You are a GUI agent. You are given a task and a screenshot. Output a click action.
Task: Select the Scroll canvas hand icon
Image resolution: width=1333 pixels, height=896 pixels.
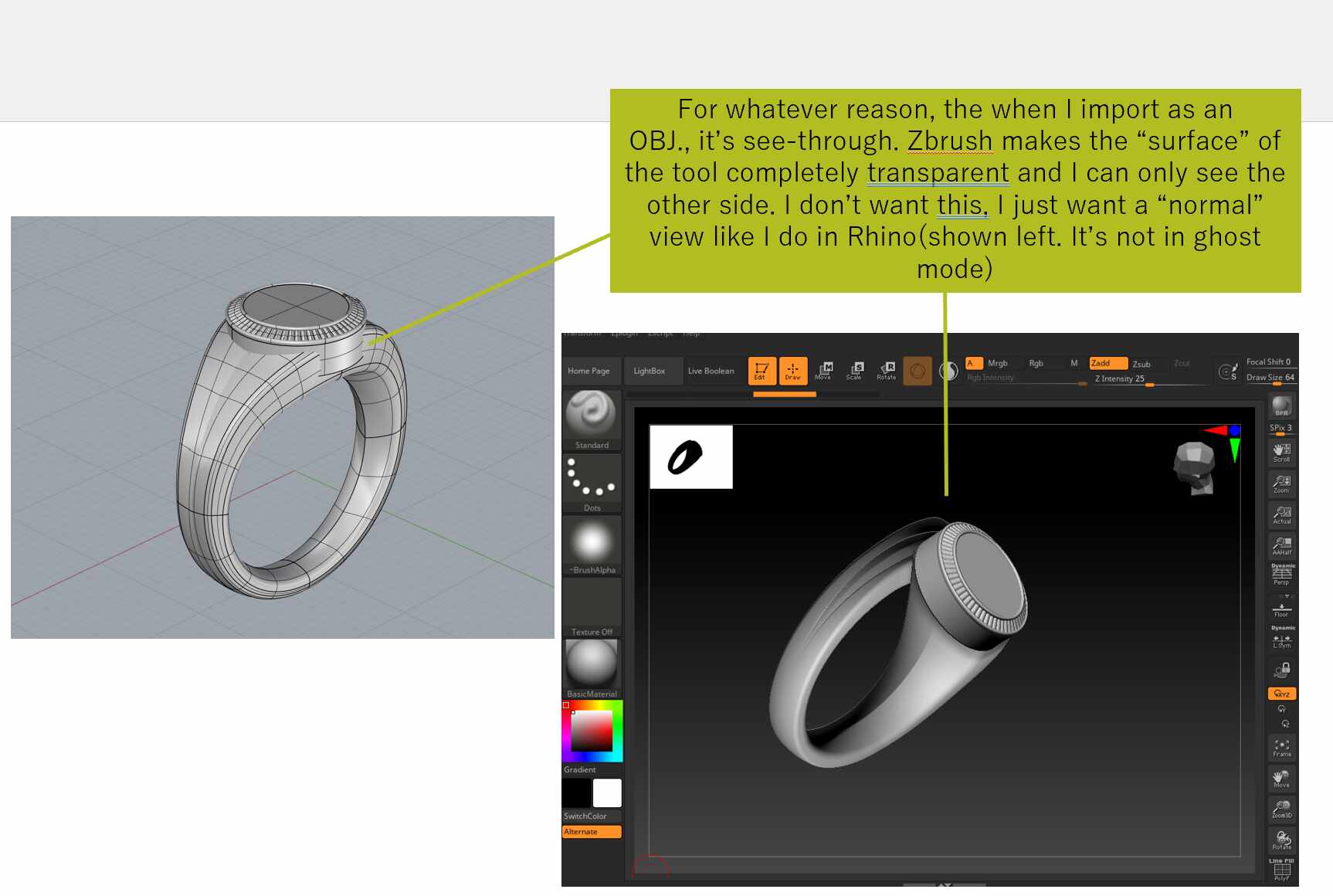[1282, 453]
